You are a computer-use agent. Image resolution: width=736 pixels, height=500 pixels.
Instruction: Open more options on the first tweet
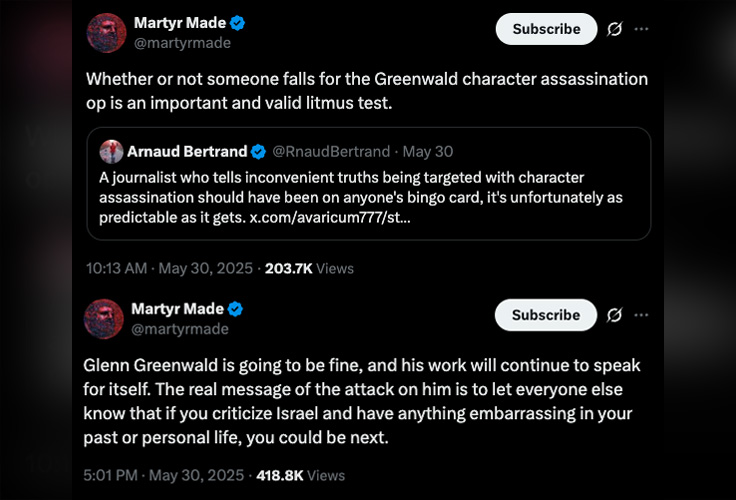pos(642,29)
